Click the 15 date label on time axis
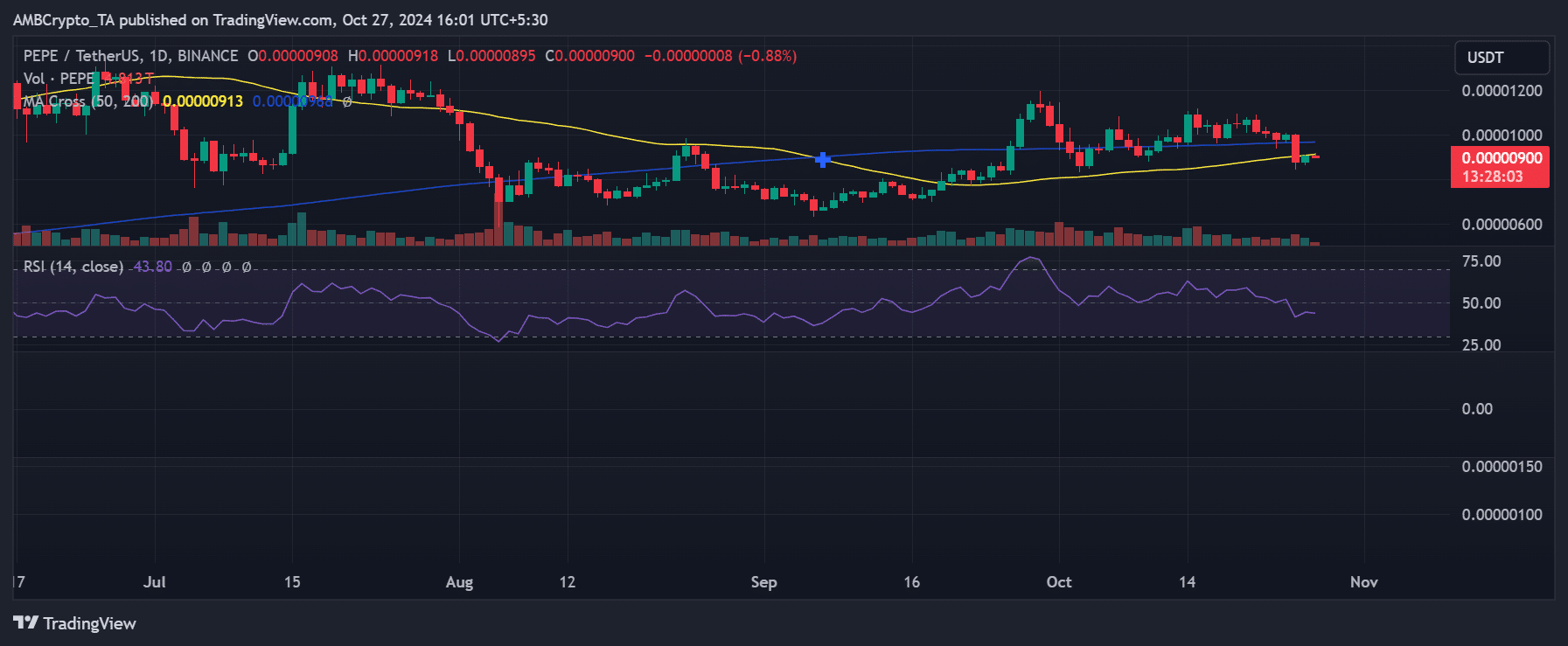 292,582
